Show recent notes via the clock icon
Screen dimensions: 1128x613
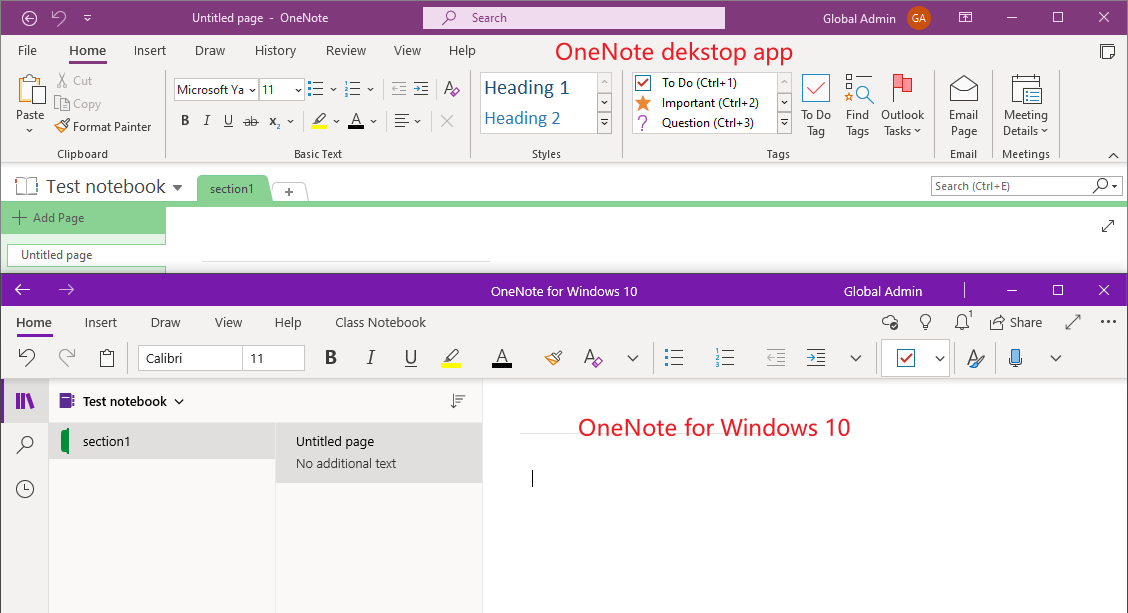[x=24, y=489]
